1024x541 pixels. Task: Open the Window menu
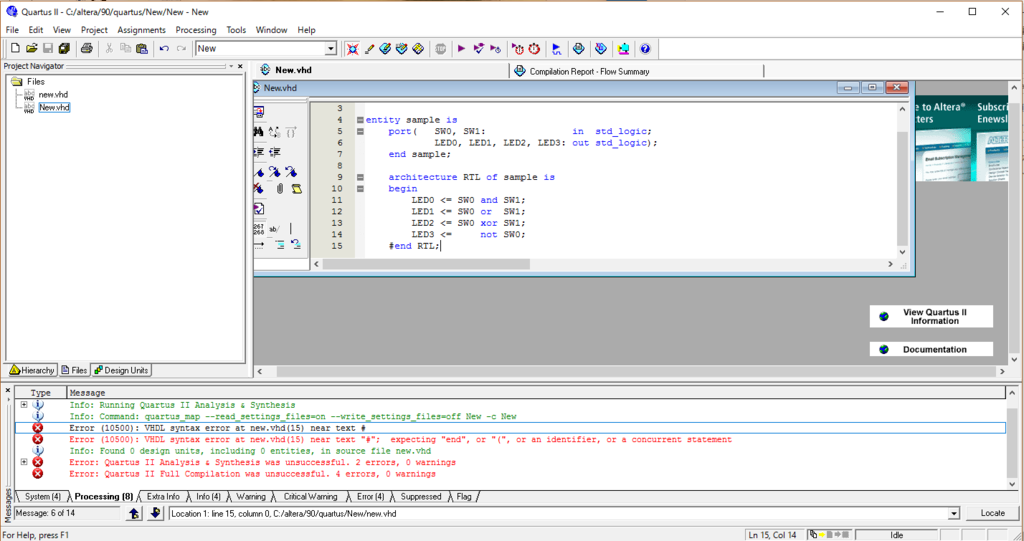tap(271, 30)
